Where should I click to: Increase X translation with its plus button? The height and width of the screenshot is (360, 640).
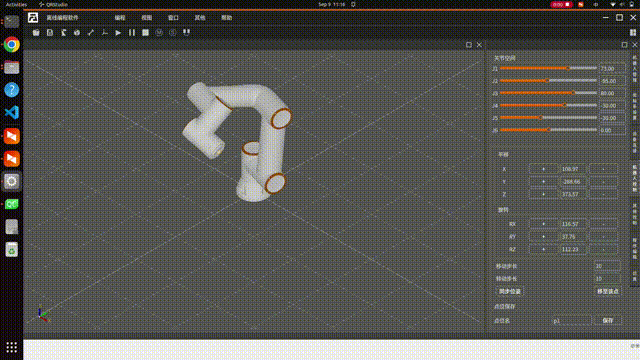click(543, 169)
